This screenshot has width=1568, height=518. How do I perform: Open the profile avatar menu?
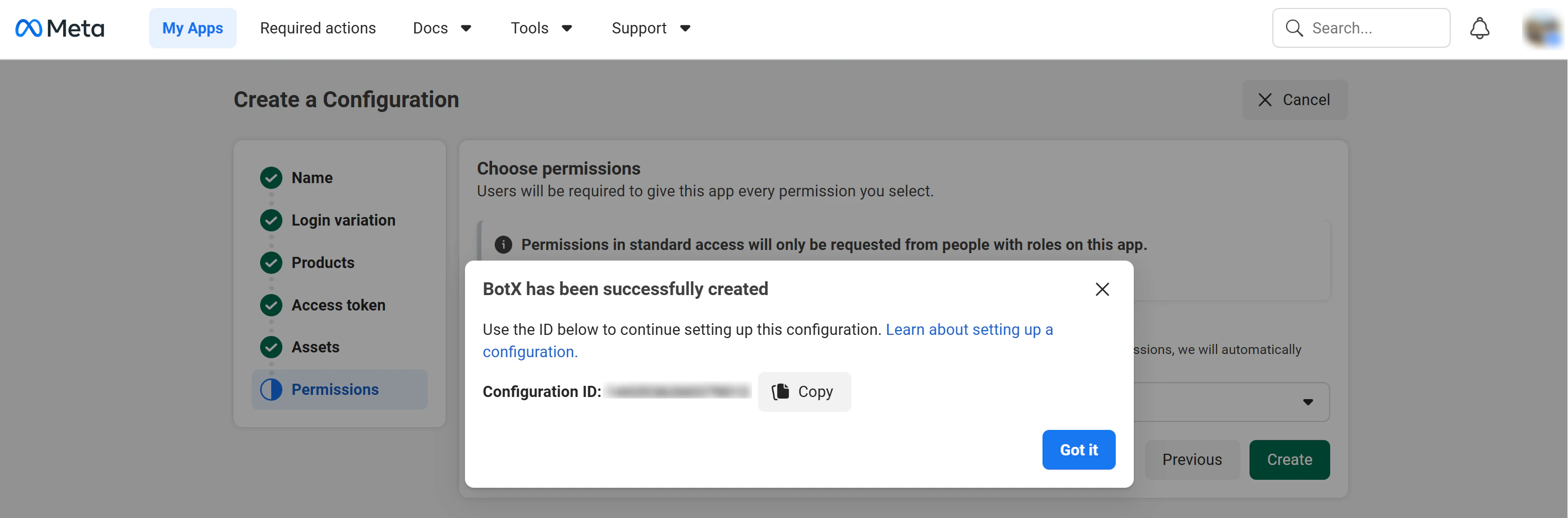coord(1543,28)
